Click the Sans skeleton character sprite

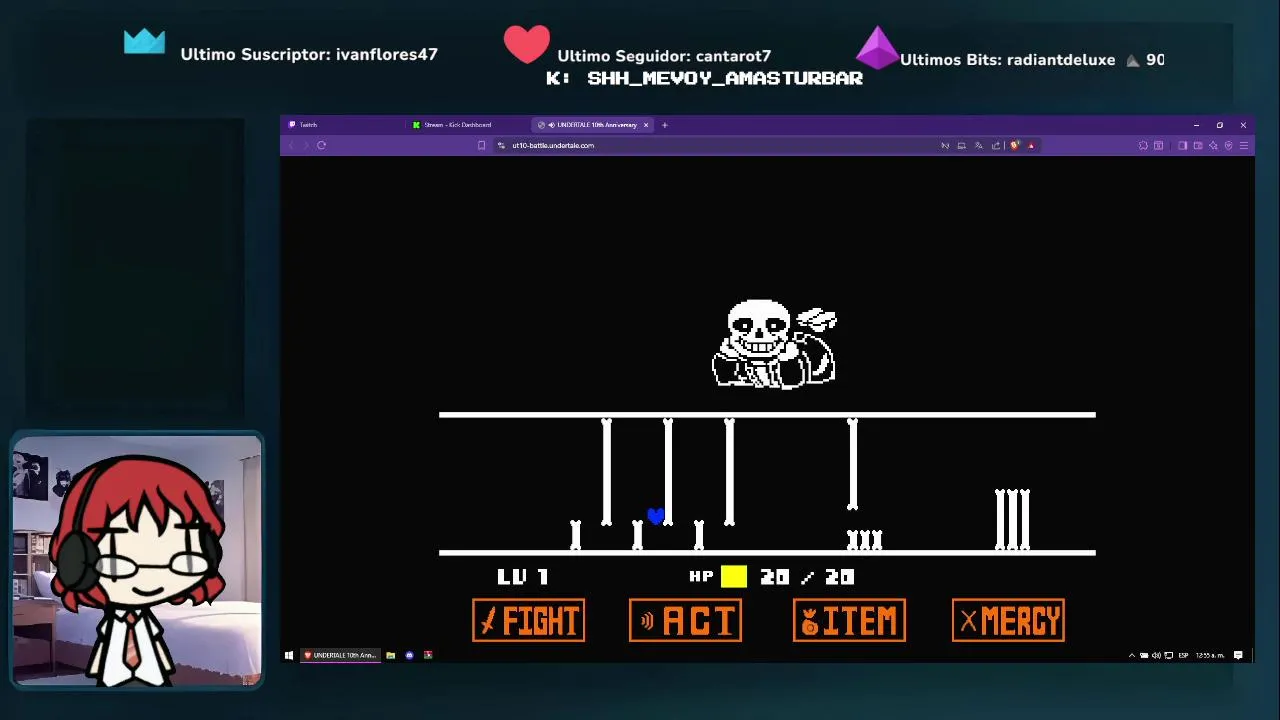point(774,343)
